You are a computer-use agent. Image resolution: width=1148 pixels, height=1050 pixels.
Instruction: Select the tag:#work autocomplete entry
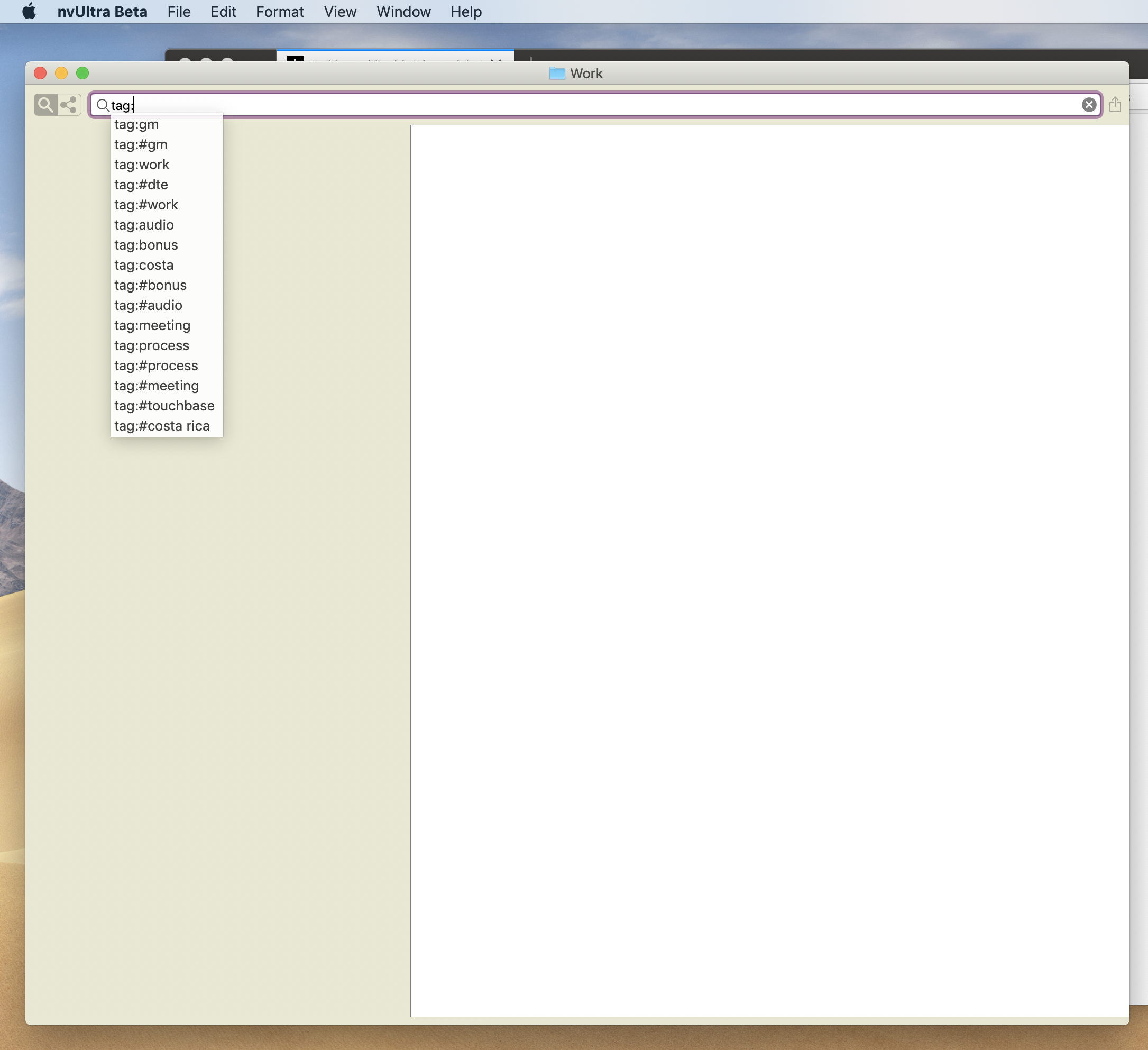tap(146, 205)
